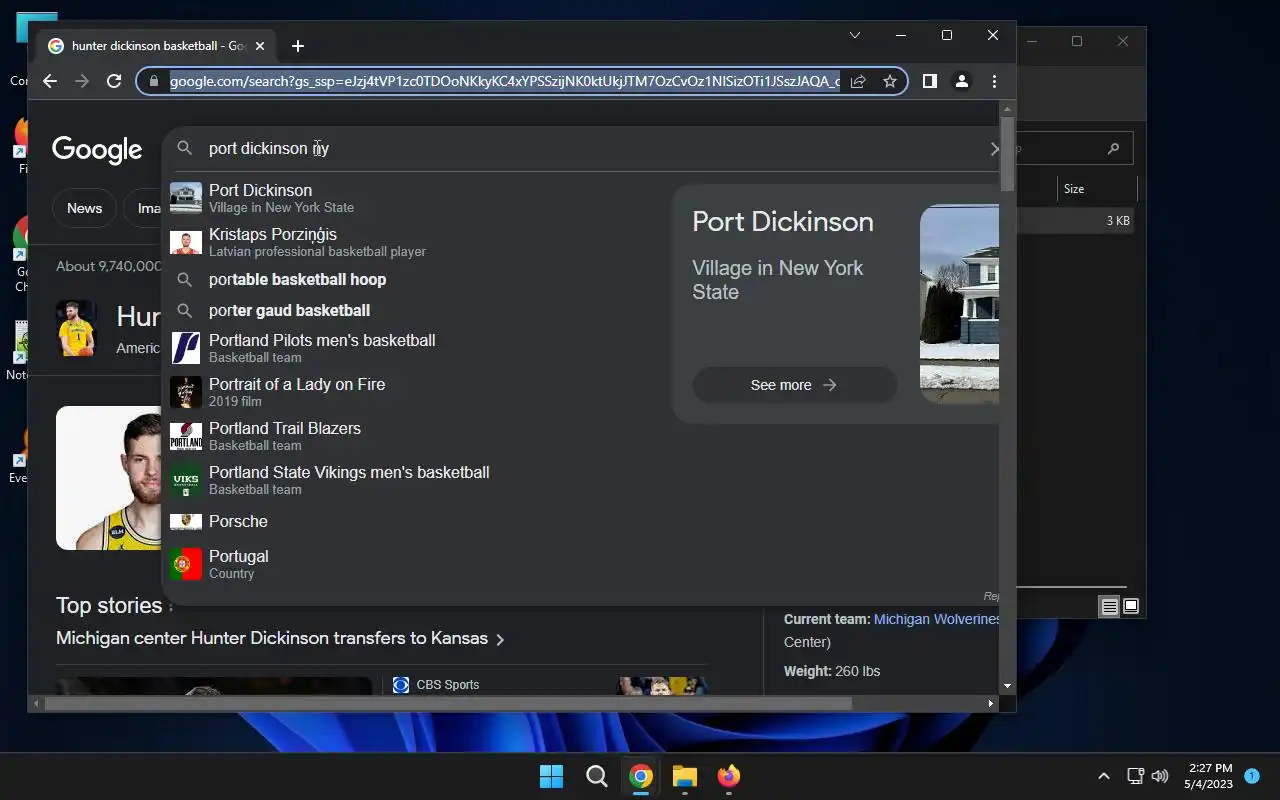Click the Hunter Dickinson portrait photo
This screenshot has height=800, width=1280.
109,478
